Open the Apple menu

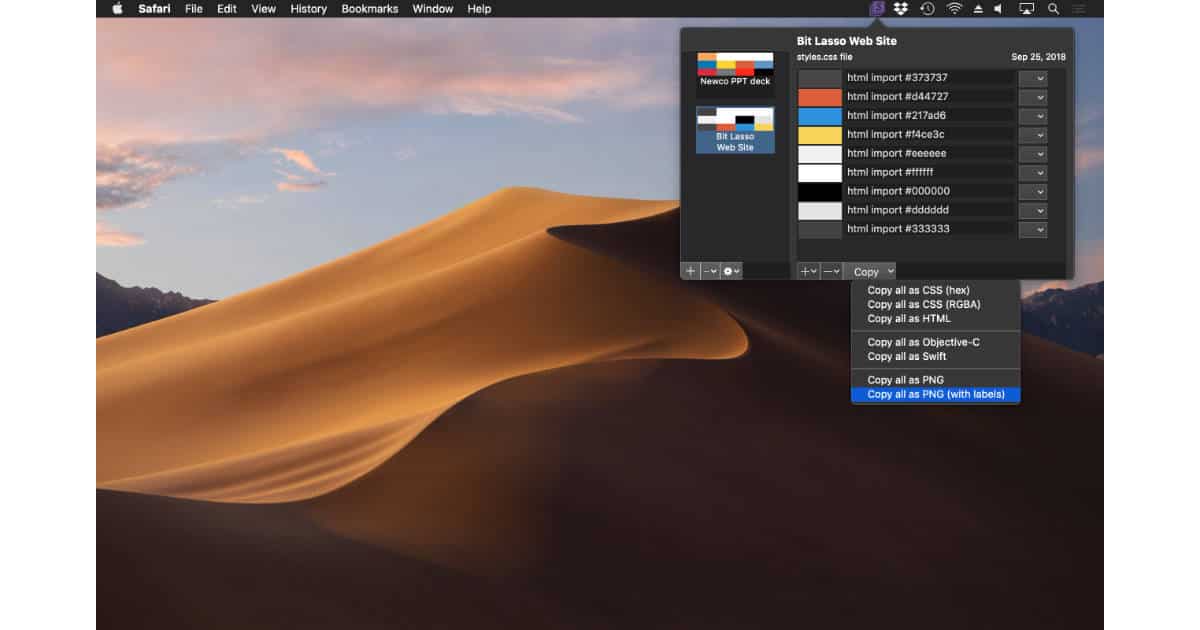click(117, 9)
